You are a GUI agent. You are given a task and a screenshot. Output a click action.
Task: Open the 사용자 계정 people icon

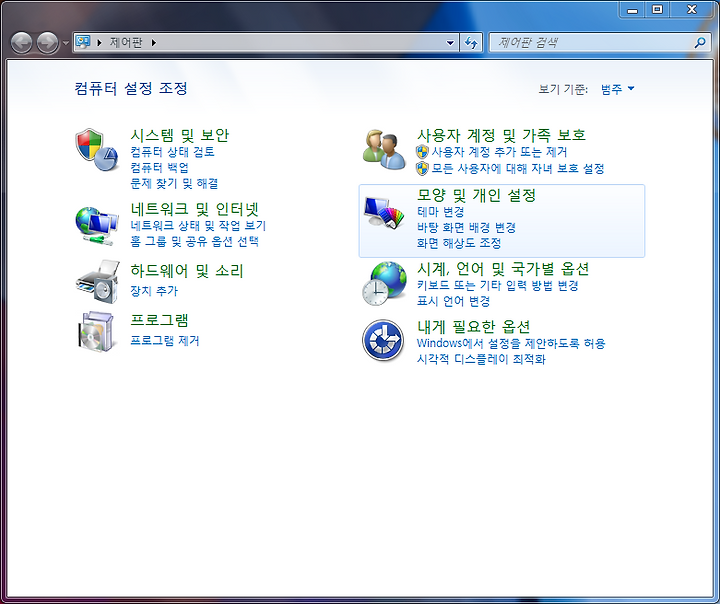point(384,150)
